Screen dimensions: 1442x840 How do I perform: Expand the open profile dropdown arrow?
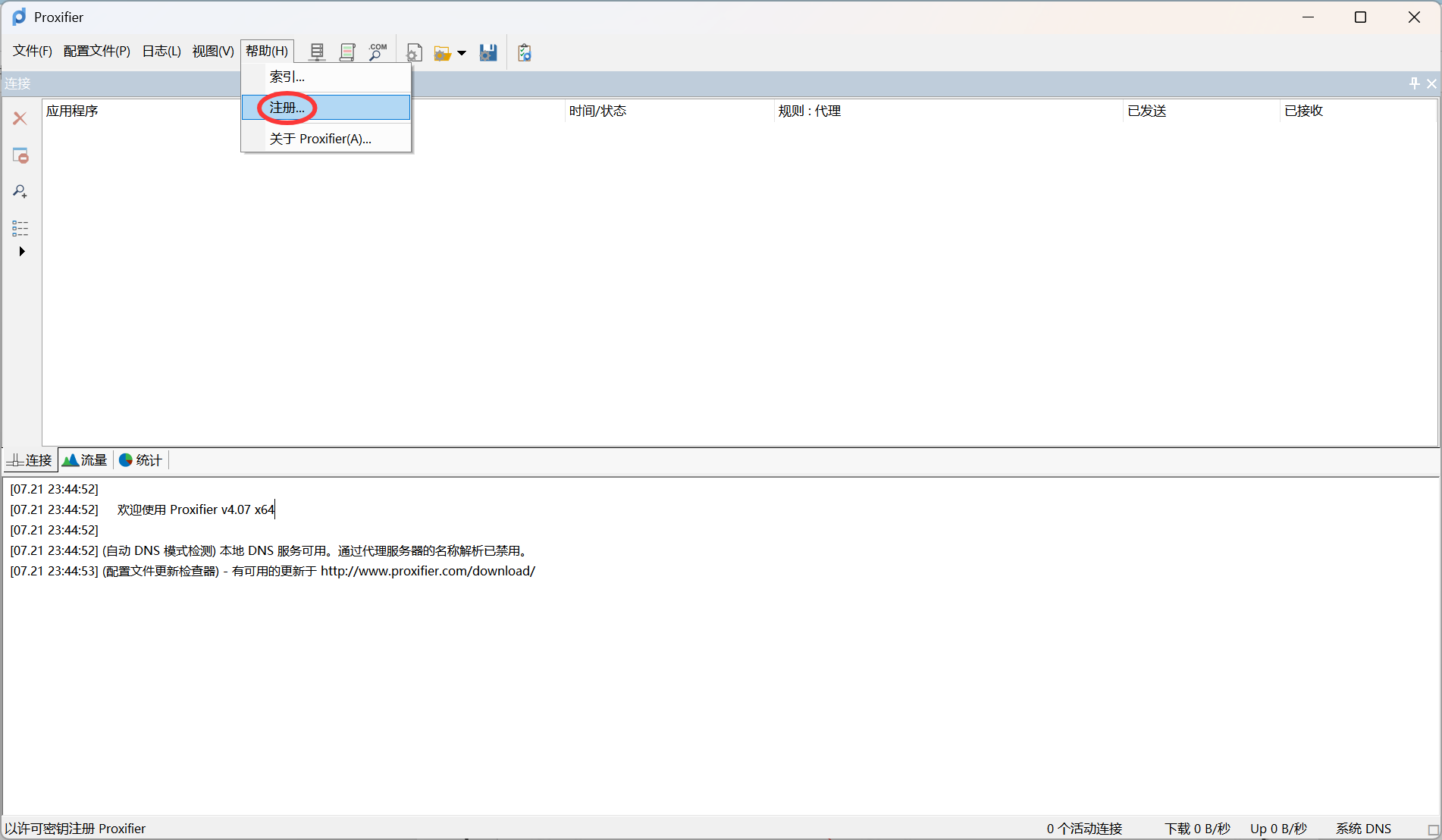pos(462,53)
